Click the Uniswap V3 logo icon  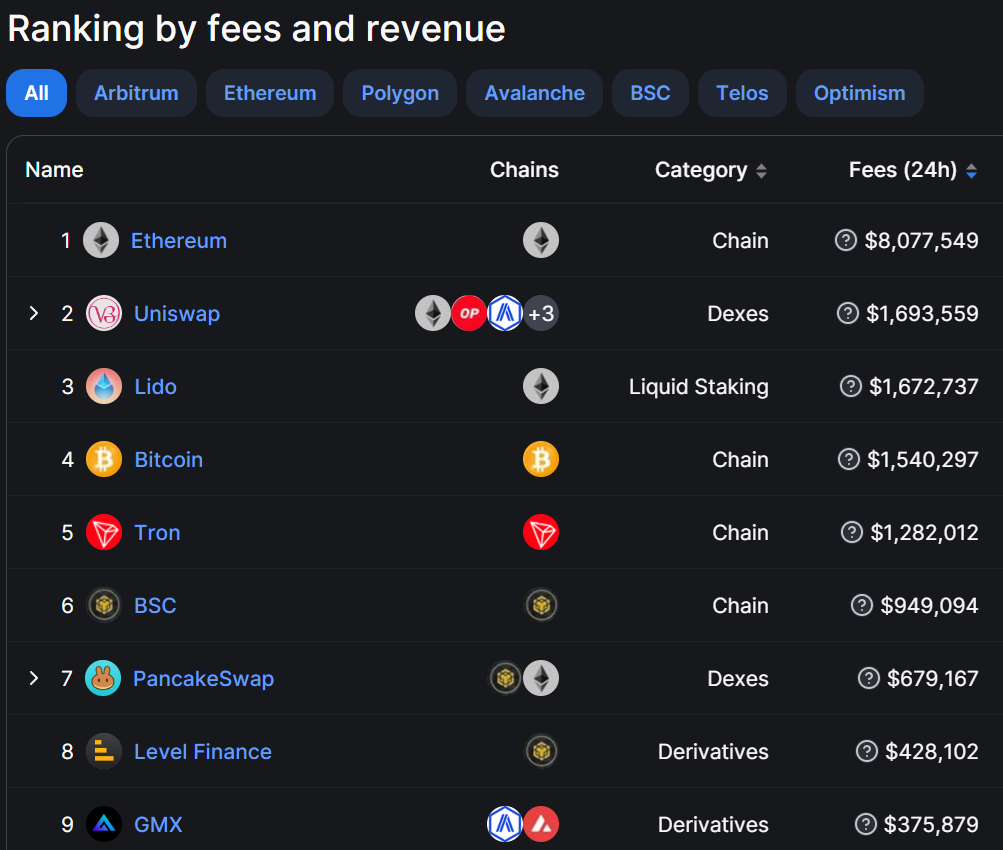pos(104,313)
